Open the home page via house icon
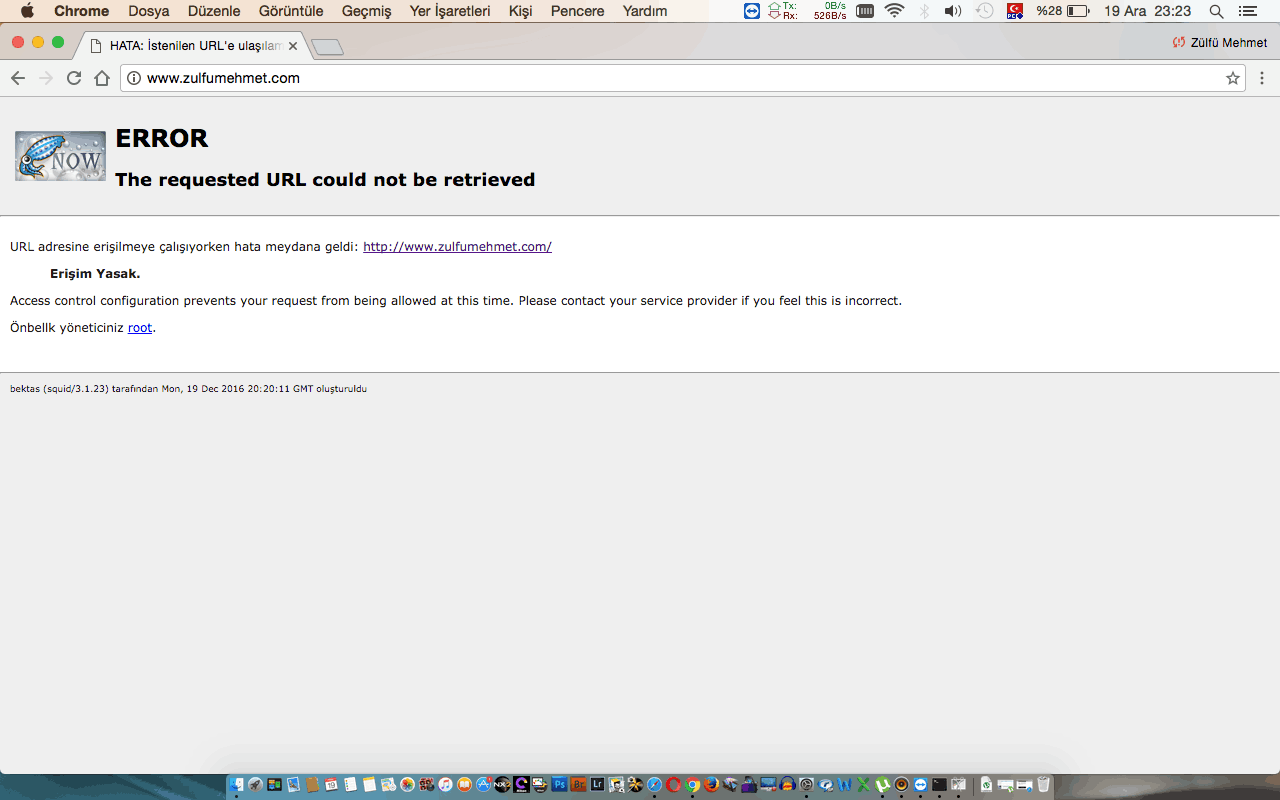This screenshot has height=800, width=1280. 102,78
